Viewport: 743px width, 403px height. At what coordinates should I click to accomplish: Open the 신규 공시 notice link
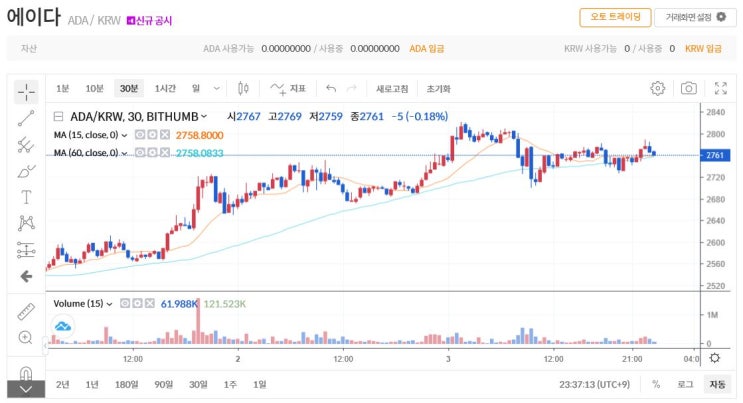tap(149, 21)
